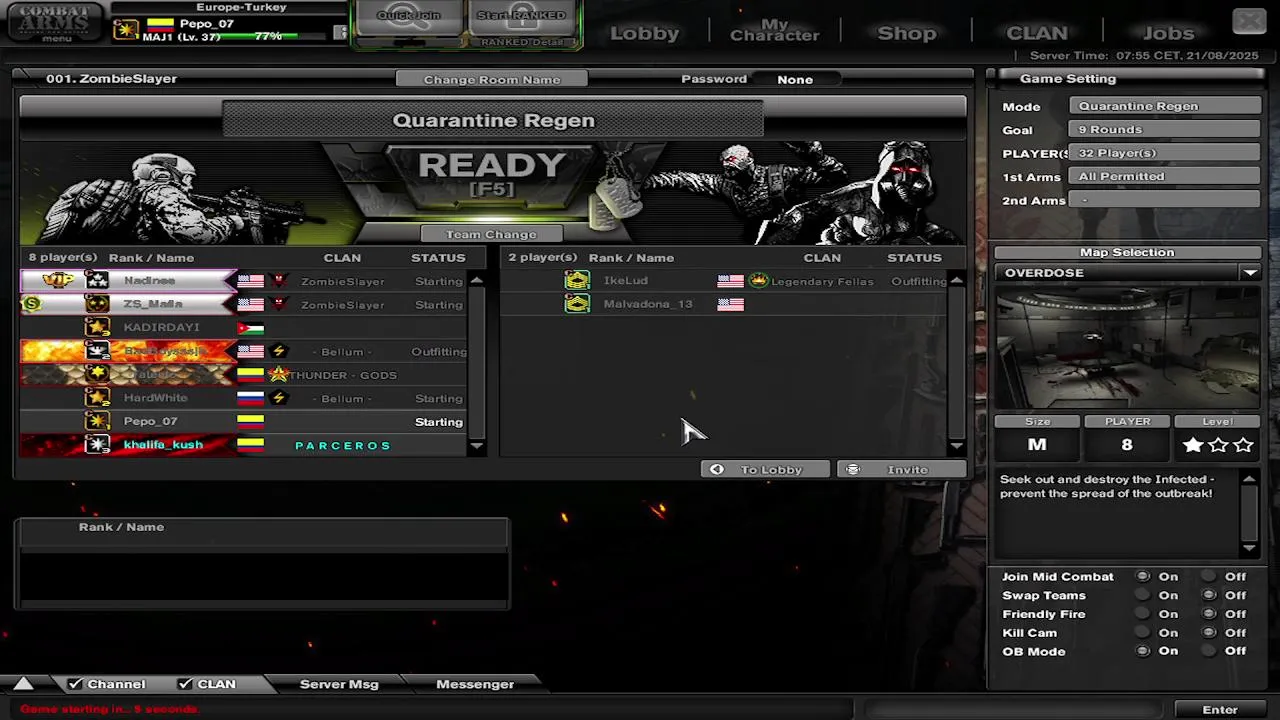Click Change Room Name button
Image resolution: width=1280 pixels, height=720 pixels.
pyautogui.click(x=492, y=79)
